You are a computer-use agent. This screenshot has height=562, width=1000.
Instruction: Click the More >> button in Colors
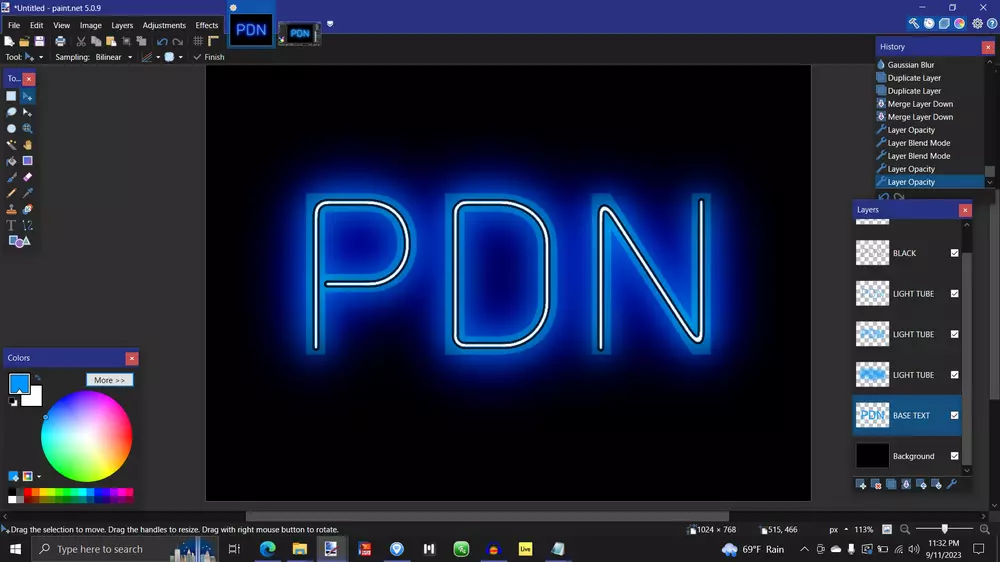point(110,380)
